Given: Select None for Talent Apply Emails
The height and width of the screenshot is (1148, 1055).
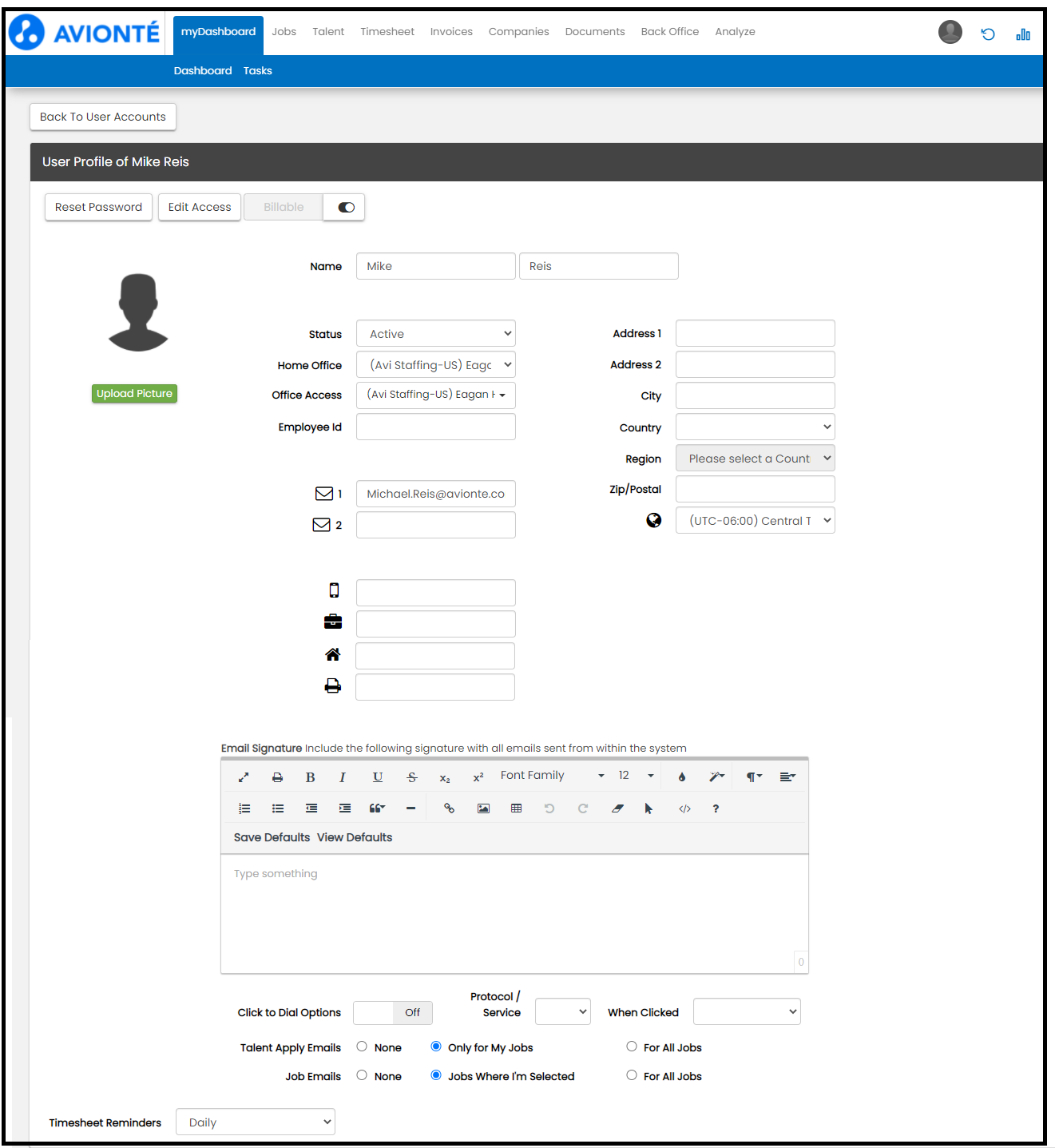Looking at the screenshot, I should point(362,1047).
